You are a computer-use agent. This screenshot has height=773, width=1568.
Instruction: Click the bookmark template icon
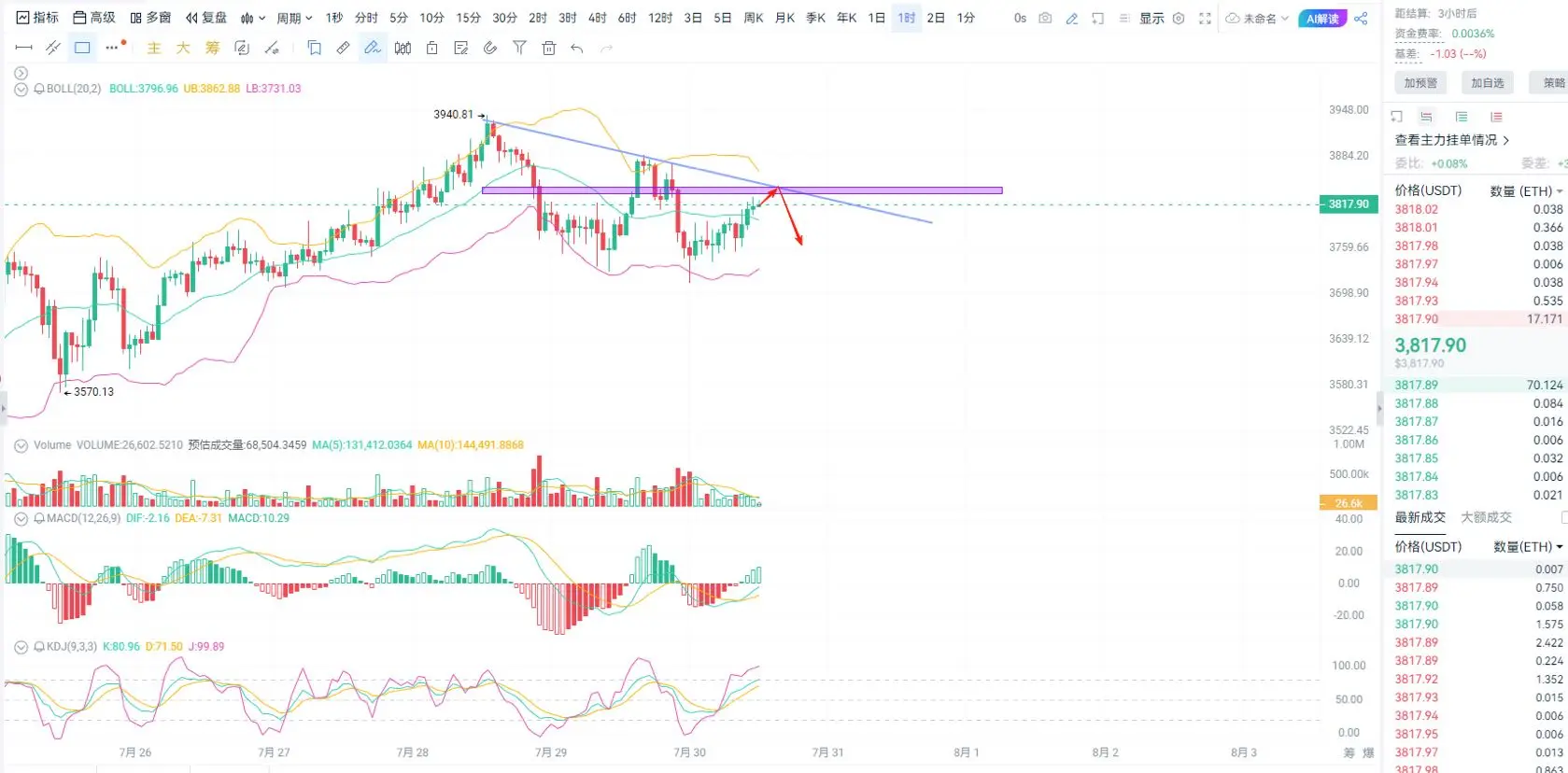(315, 48)
